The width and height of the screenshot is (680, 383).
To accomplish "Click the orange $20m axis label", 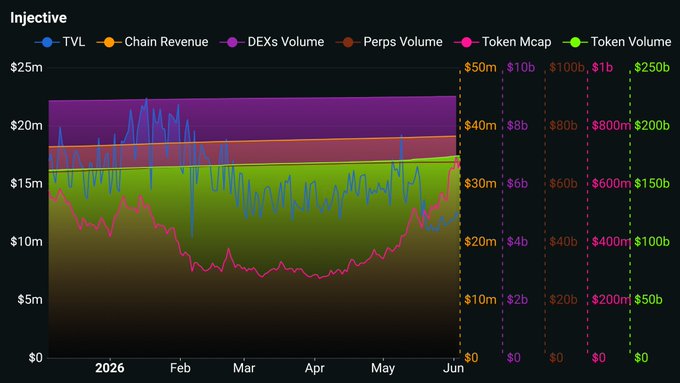I will pos(480,241).
